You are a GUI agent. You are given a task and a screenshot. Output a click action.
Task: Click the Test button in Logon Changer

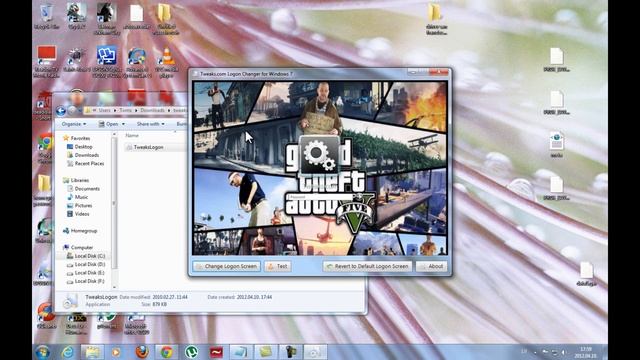pos(278,266)
